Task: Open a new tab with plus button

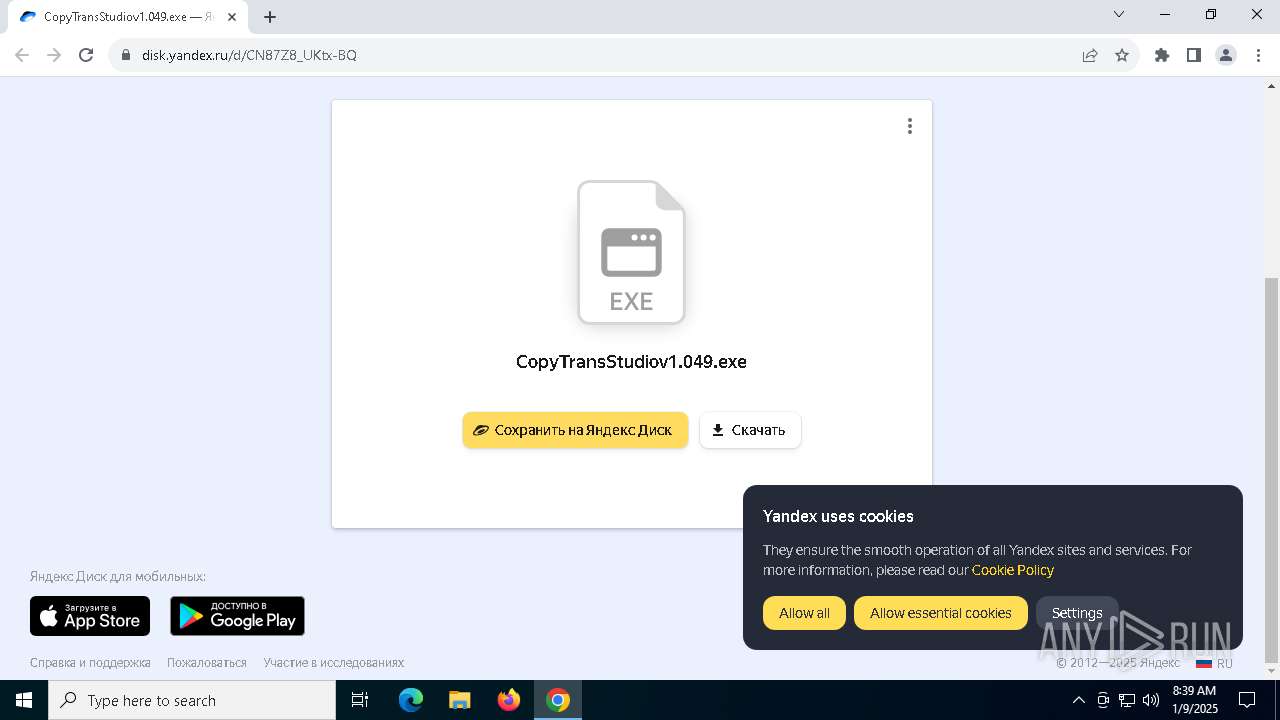Action: pyautogui.click(x=270, y=16)
